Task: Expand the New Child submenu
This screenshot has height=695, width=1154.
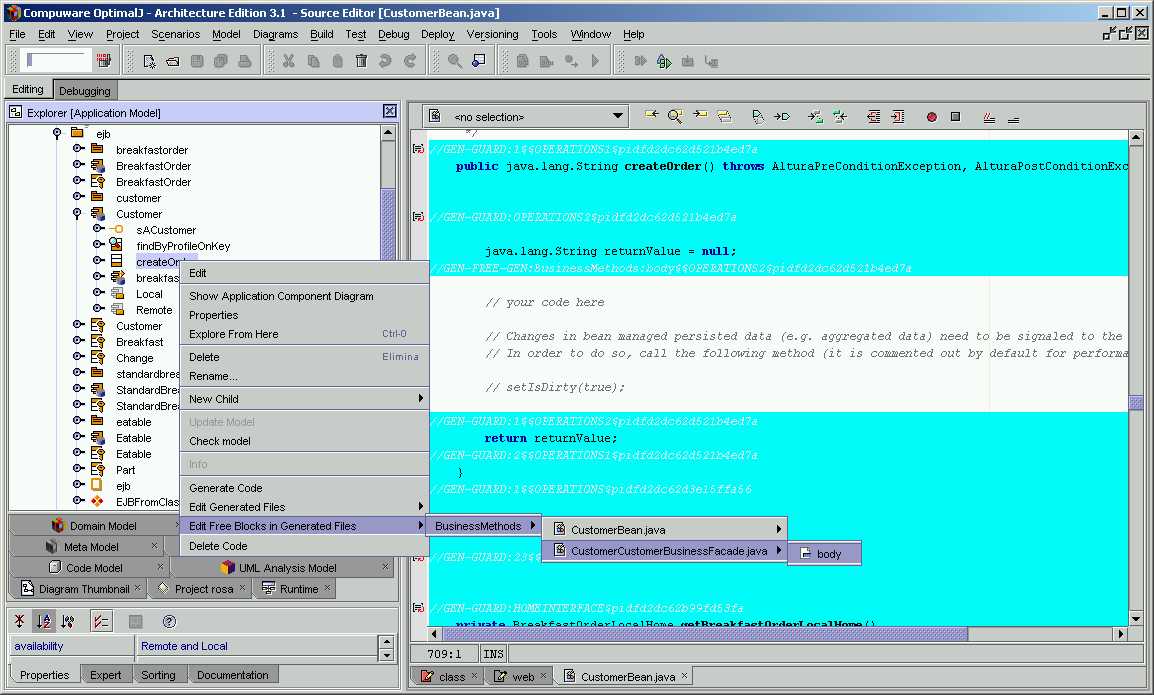Action: pos(304,399)
